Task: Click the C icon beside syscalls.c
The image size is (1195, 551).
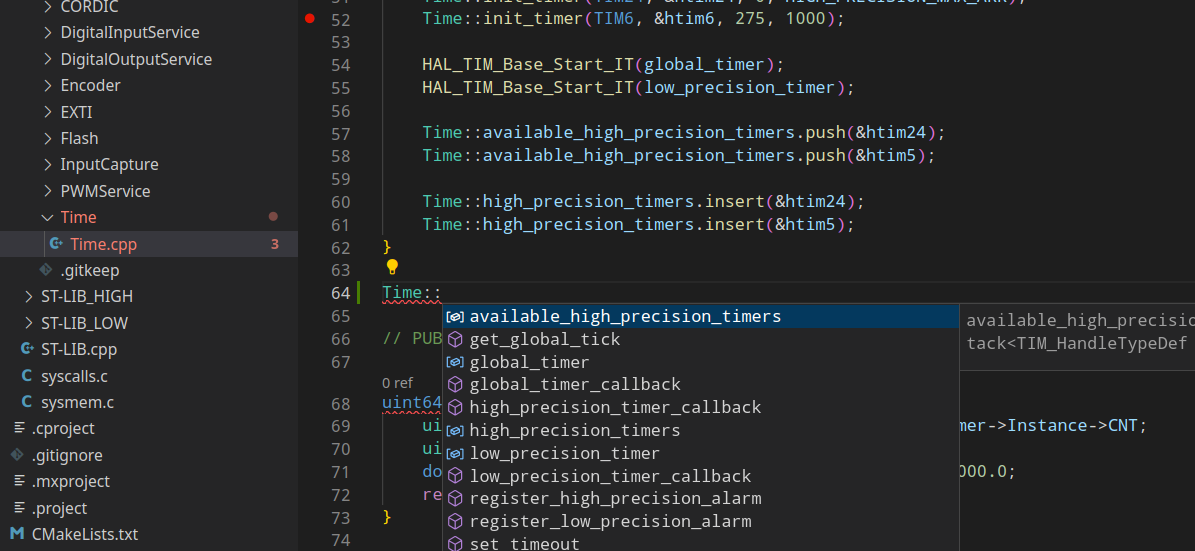Action: click(27, 376)
